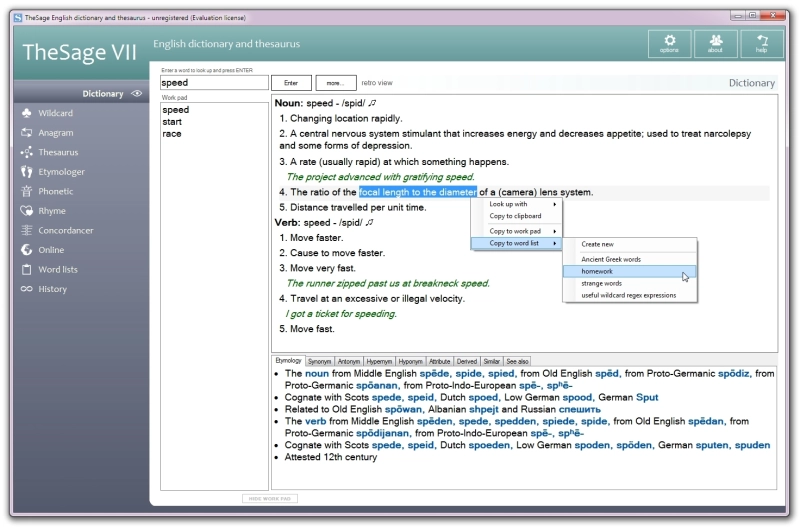Expand the 'Copy to word list' submenu arrow

[x=555, y=243]
